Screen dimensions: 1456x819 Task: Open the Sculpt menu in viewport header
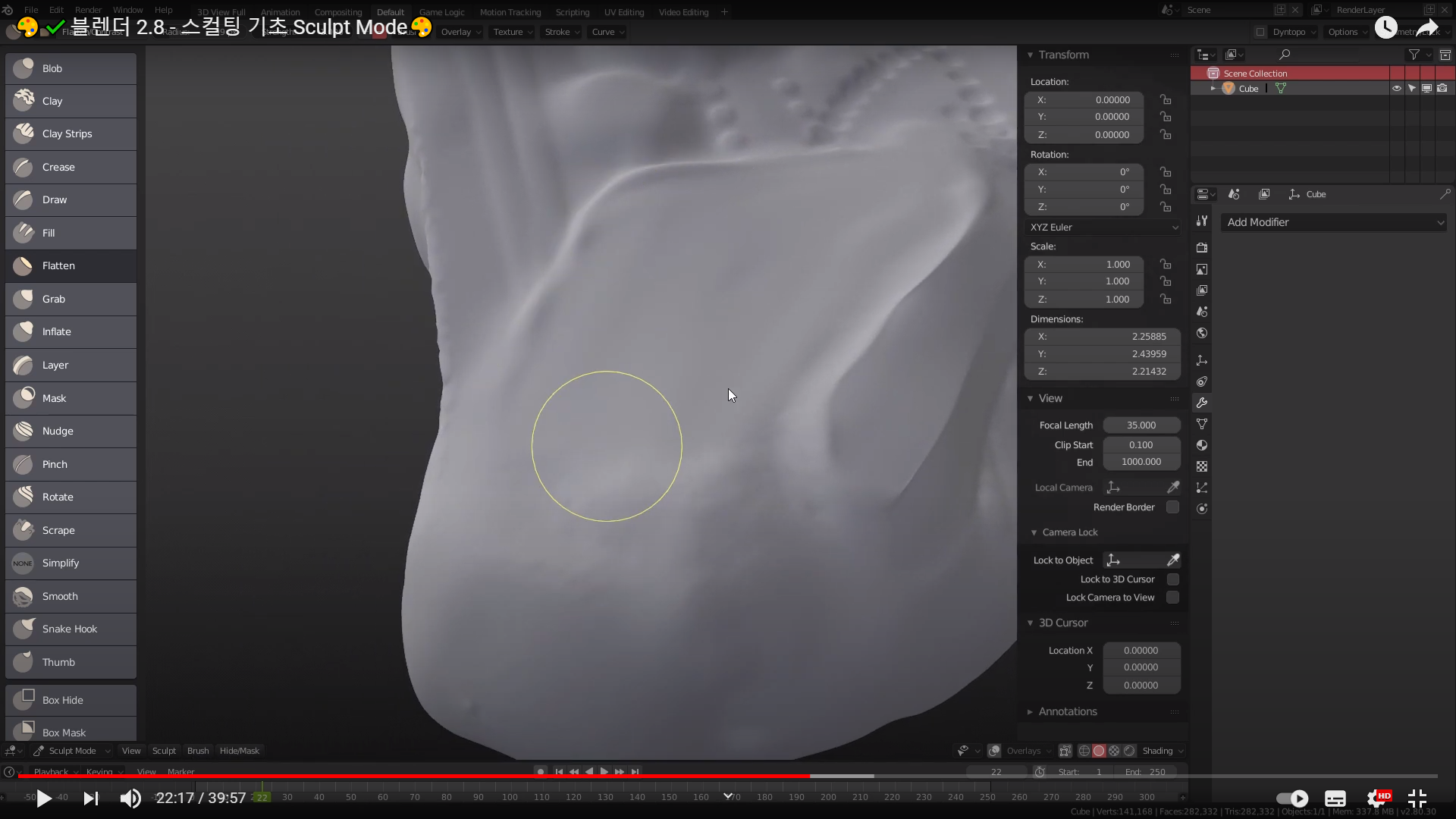coord(164,751)
